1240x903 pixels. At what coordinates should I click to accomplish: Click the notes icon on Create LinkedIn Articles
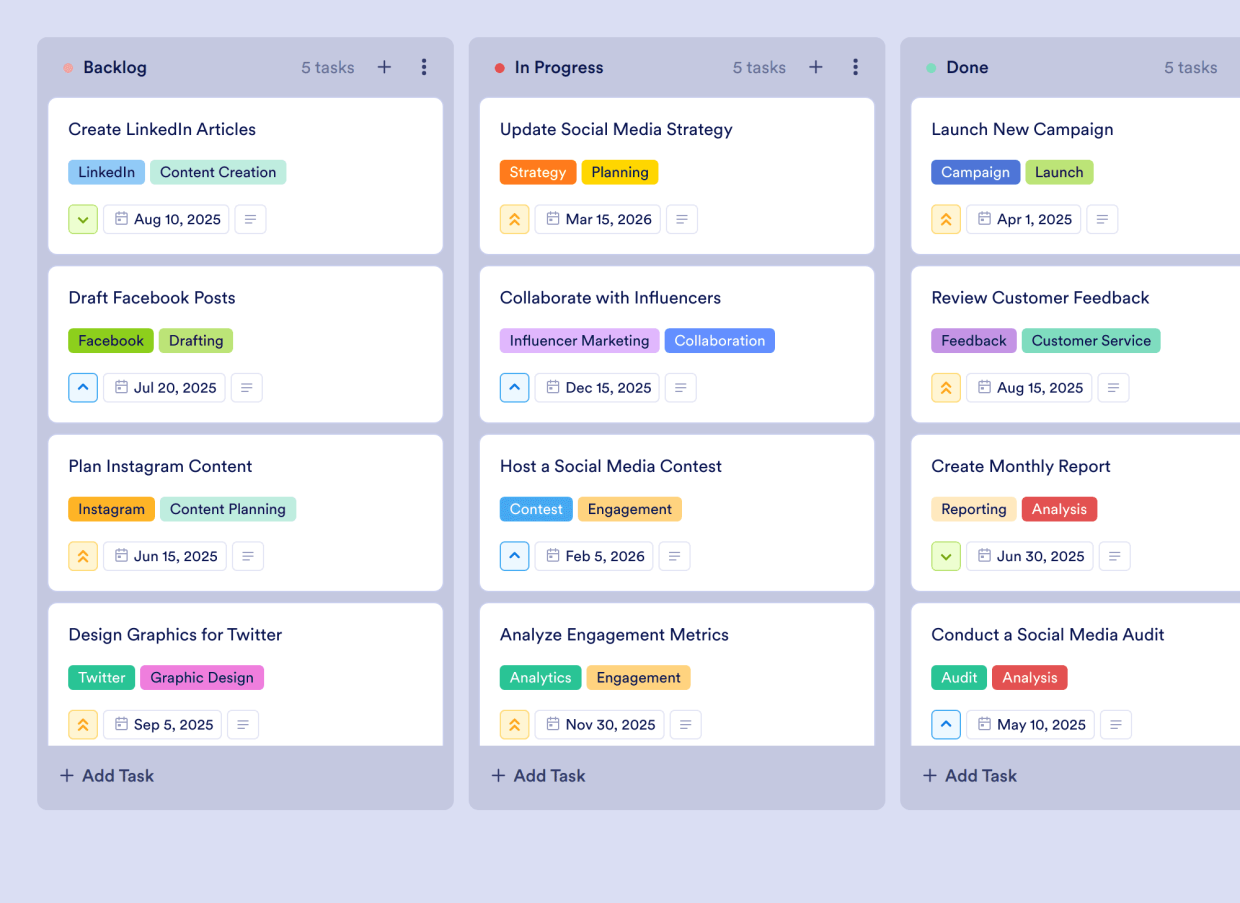click(x=250, y=219)
